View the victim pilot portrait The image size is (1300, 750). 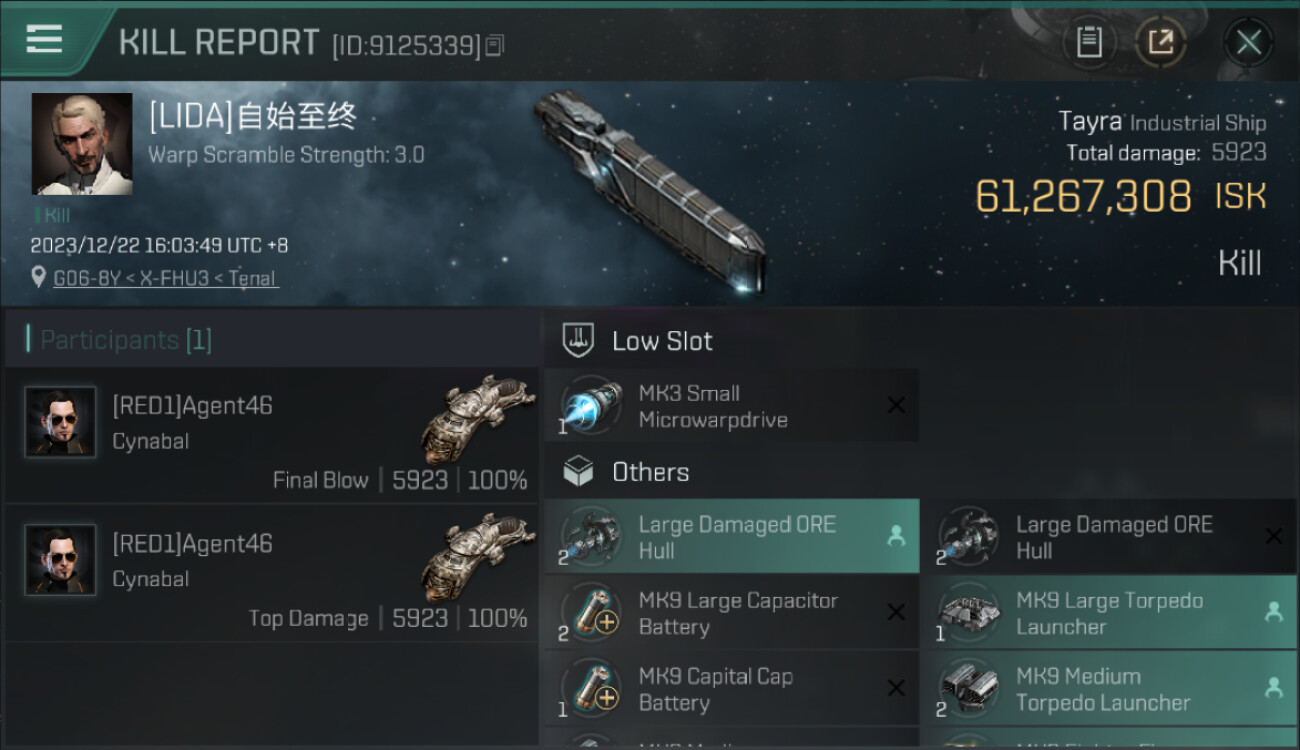coord(82,144)
